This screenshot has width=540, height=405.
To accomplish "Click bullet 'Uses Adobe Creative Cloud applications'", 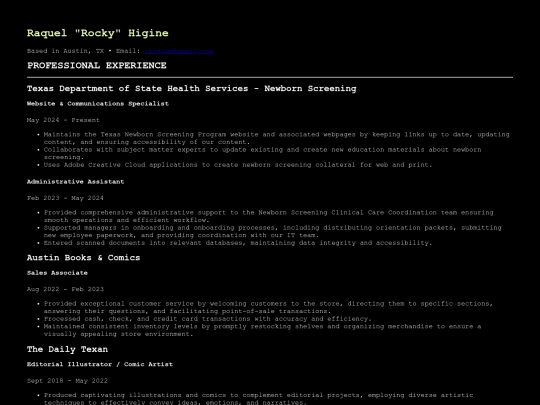I will 238,165.
